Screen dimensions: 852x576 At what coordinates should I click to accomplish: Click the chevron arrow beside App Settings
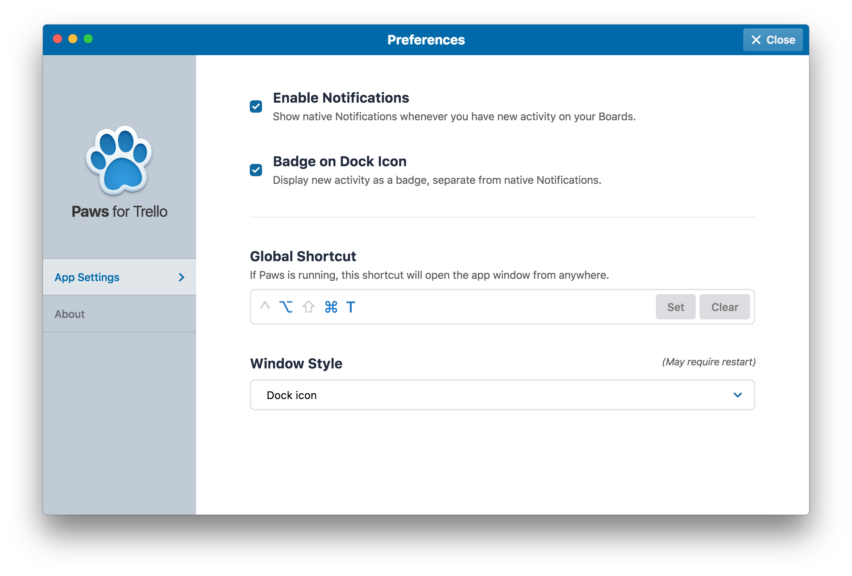pyautogui.click(x=181, y=277)
